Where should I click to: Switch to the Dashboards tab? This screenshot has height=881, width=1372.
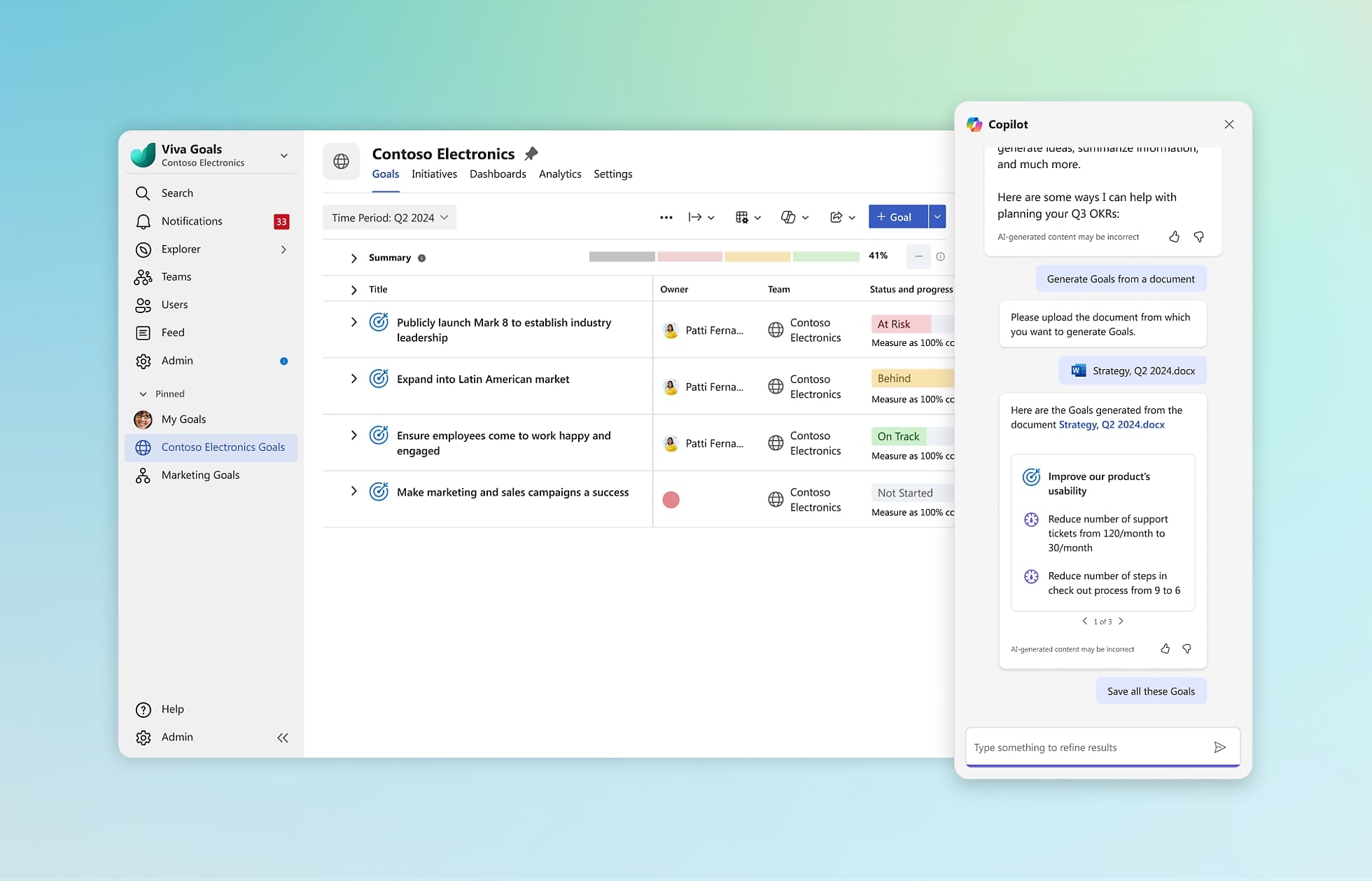tap(498, 174)
